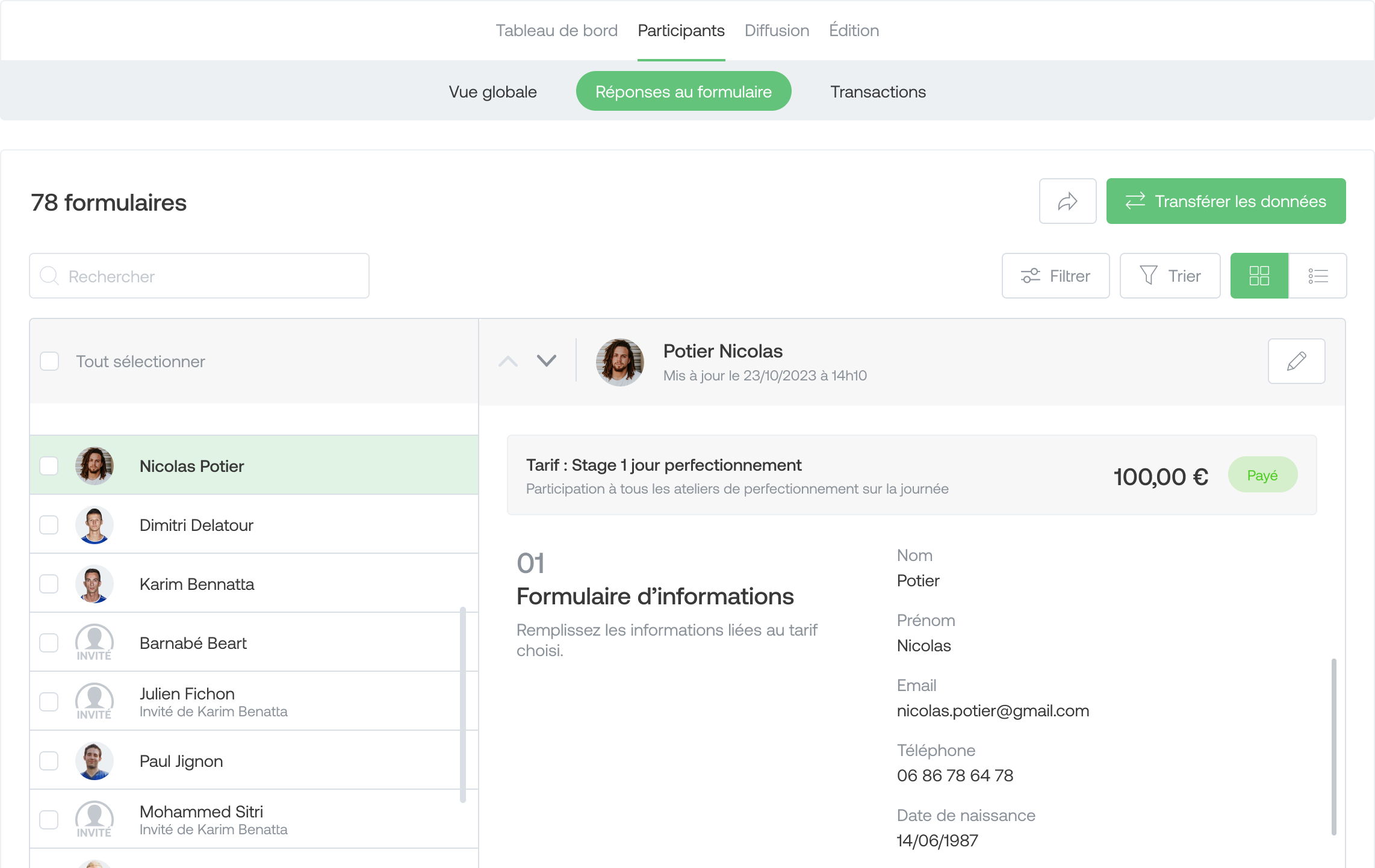This screenshot has width=1375, height=868.
Task: Select the Paul Jignon row checkbox
Action: click(x=49, y=761)
